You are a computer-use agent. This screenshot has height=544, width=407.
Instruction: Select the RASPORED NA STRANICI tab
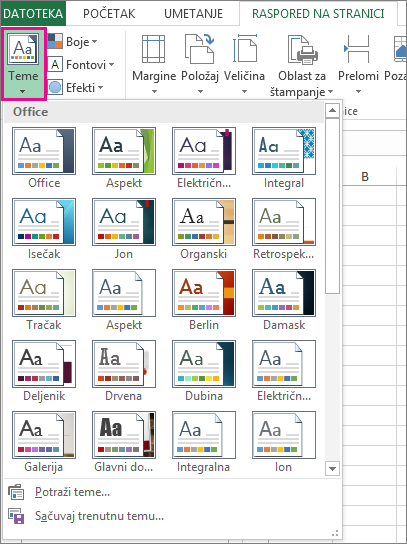[x=318, y=13]
